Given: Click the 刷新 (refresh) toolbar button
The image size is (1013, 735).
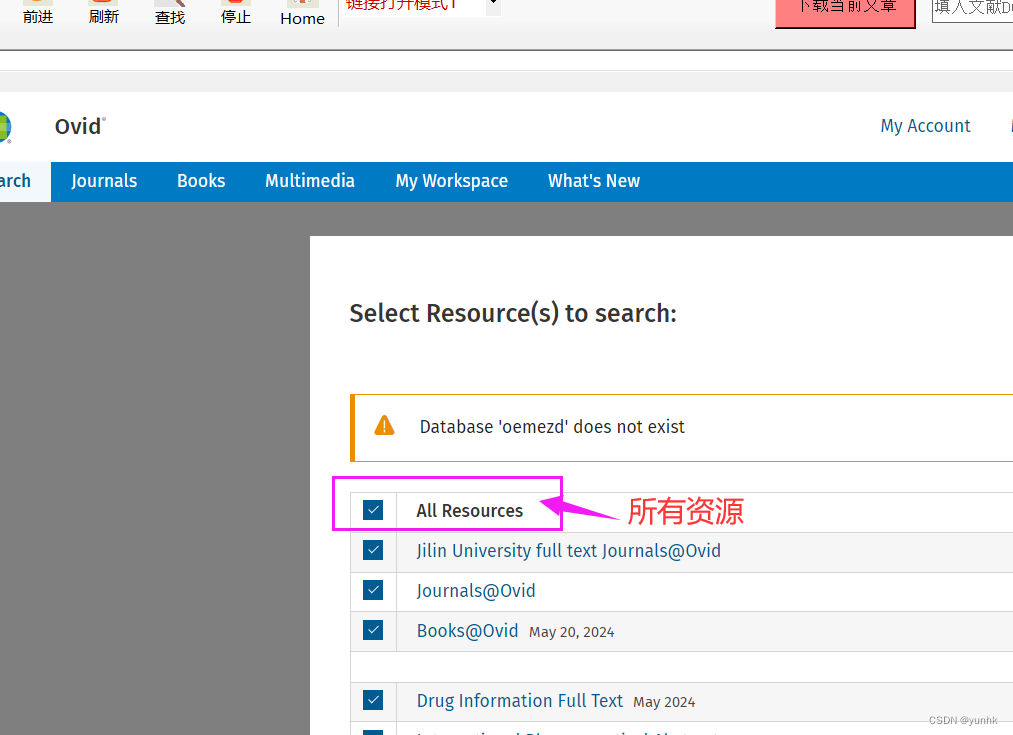Looking at the screenshot, I should pyautogui.click(x=103, y=13).
